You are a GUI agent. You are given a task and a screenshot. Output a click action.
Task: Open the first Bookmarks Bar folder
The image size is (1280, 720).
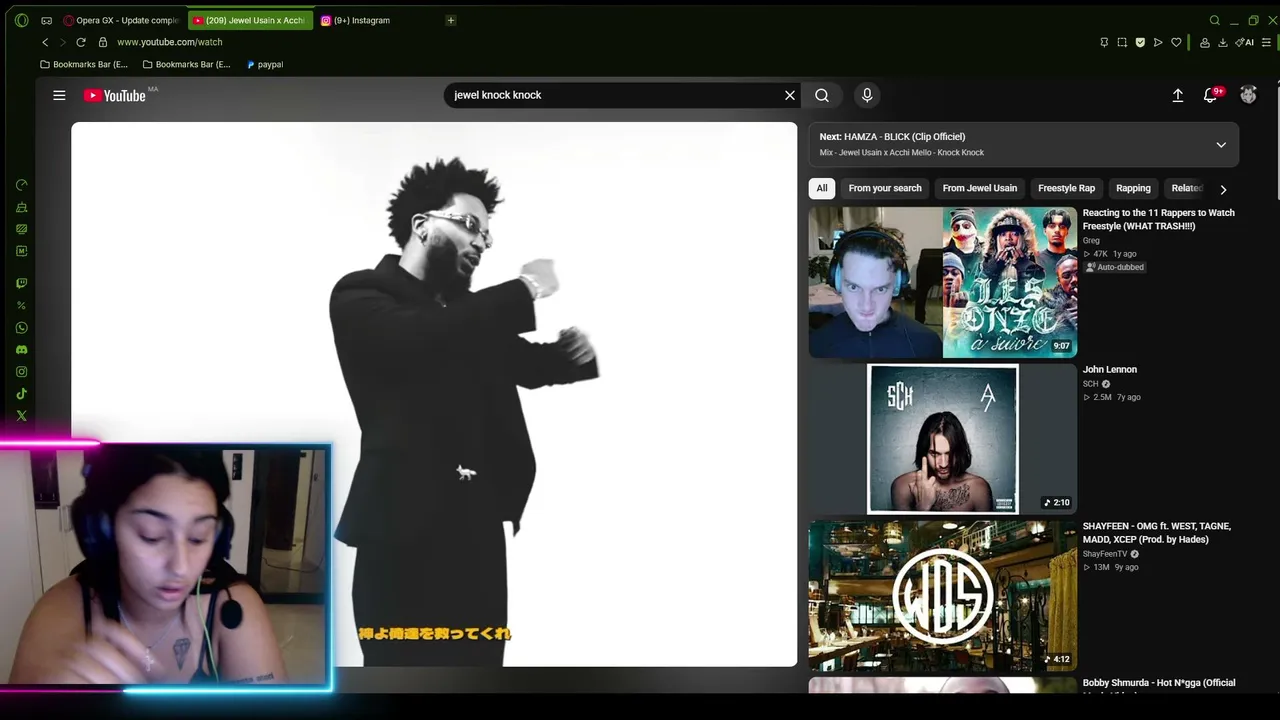pyautogui.click(x=84, y=64)
